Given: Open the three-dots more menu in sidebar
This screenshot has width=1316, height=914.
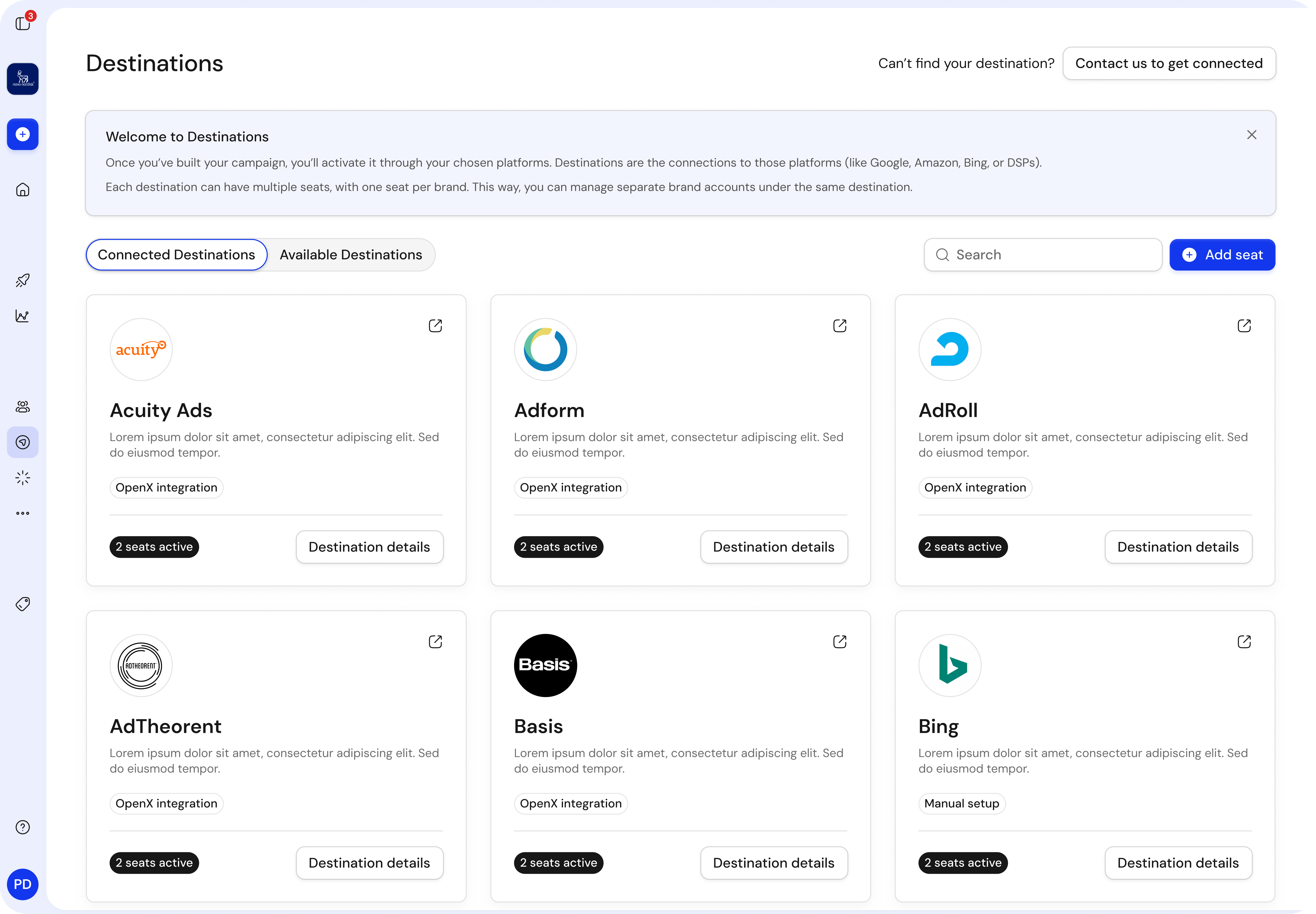Looking at the screenshot, I should point(23,513).
